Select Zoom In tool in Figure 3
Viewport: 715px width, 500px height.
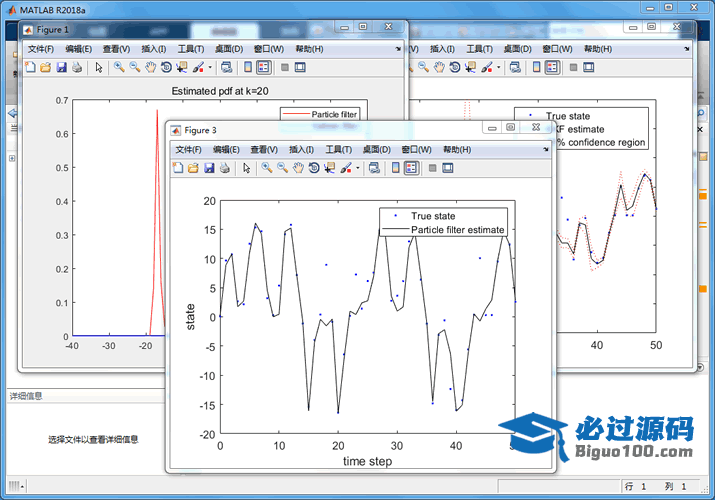point(267,168)
